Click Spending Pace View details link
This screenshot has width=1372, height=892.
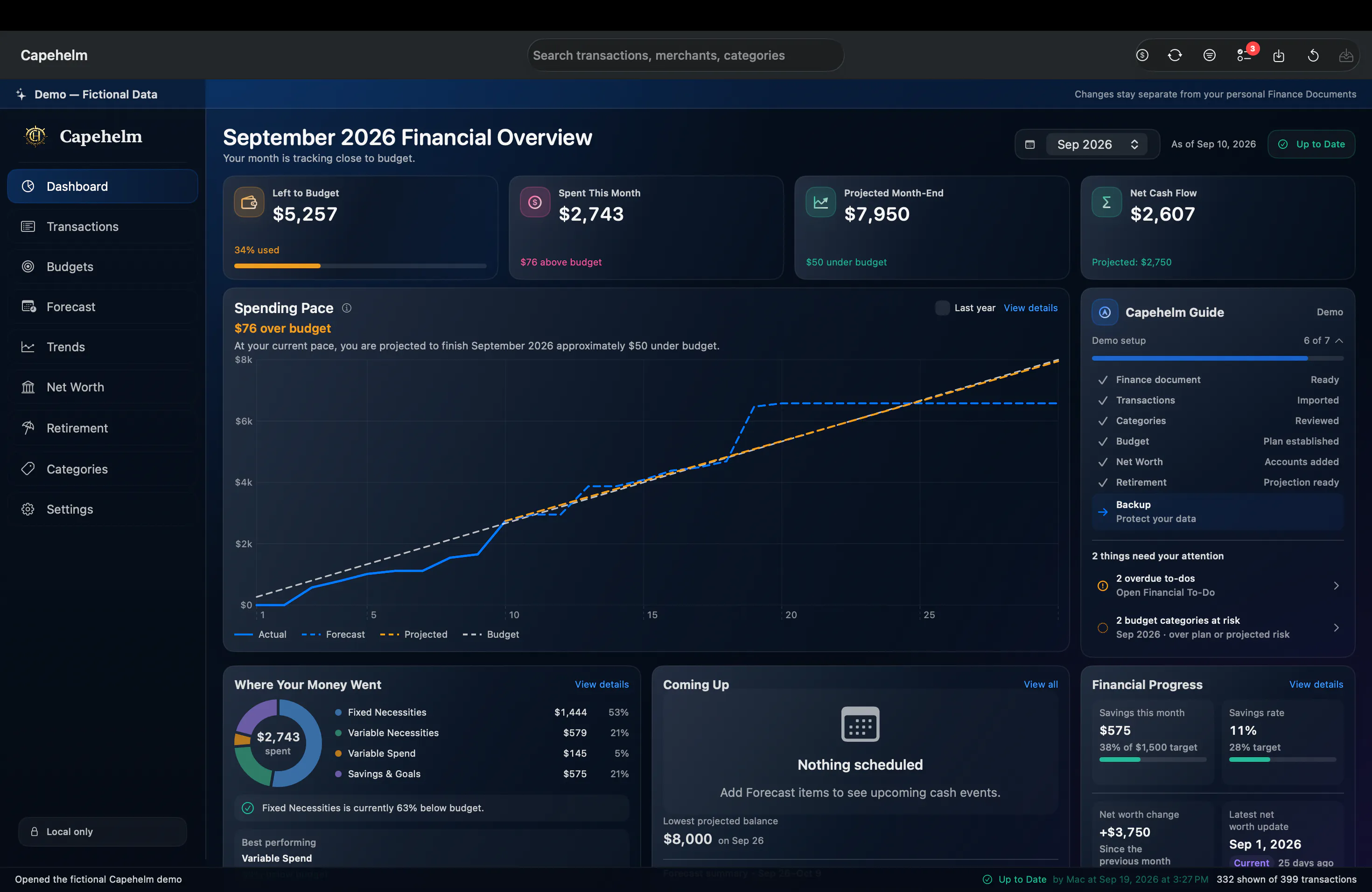(1031, 308)
